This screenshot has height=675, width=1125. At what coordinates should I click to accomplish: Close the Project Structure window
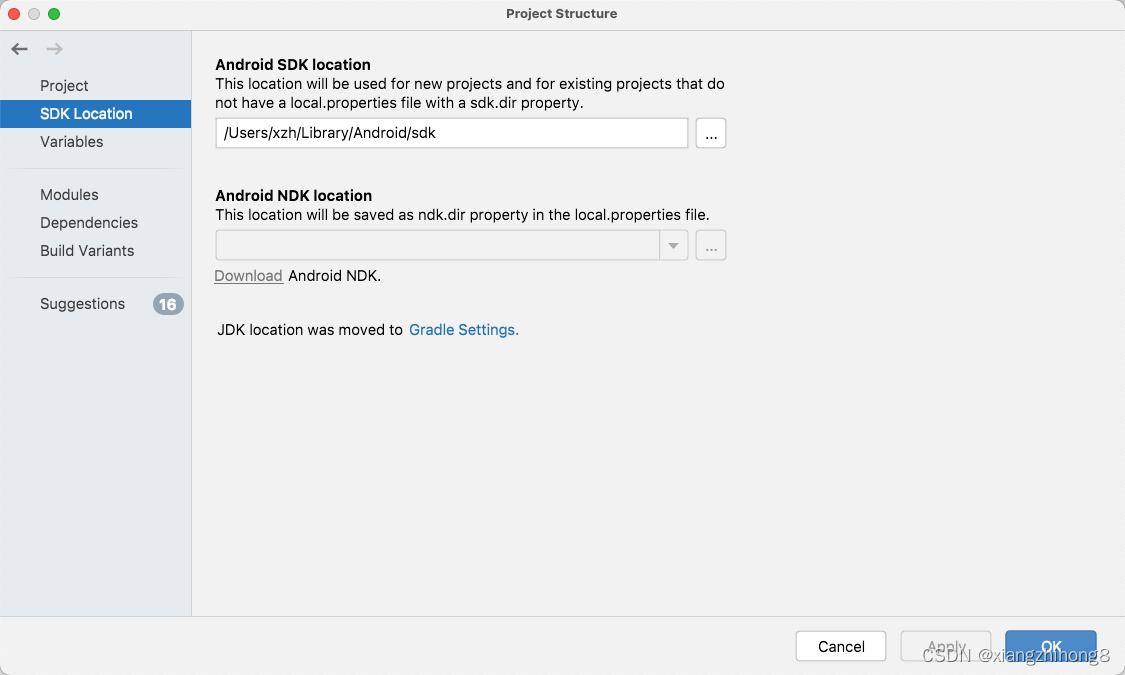14,14
